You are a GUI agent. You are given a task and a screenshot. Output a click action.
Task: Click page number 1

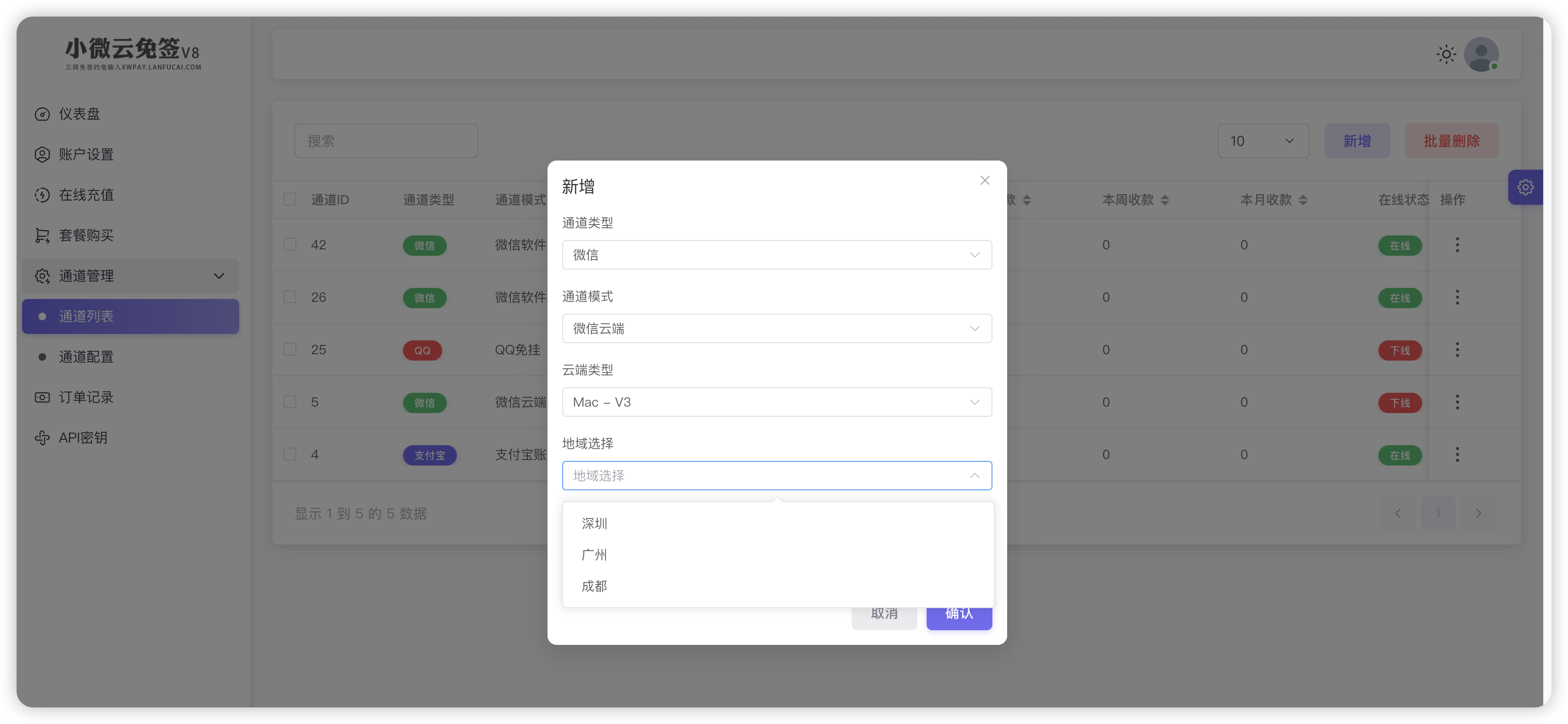click(1438, 513)
